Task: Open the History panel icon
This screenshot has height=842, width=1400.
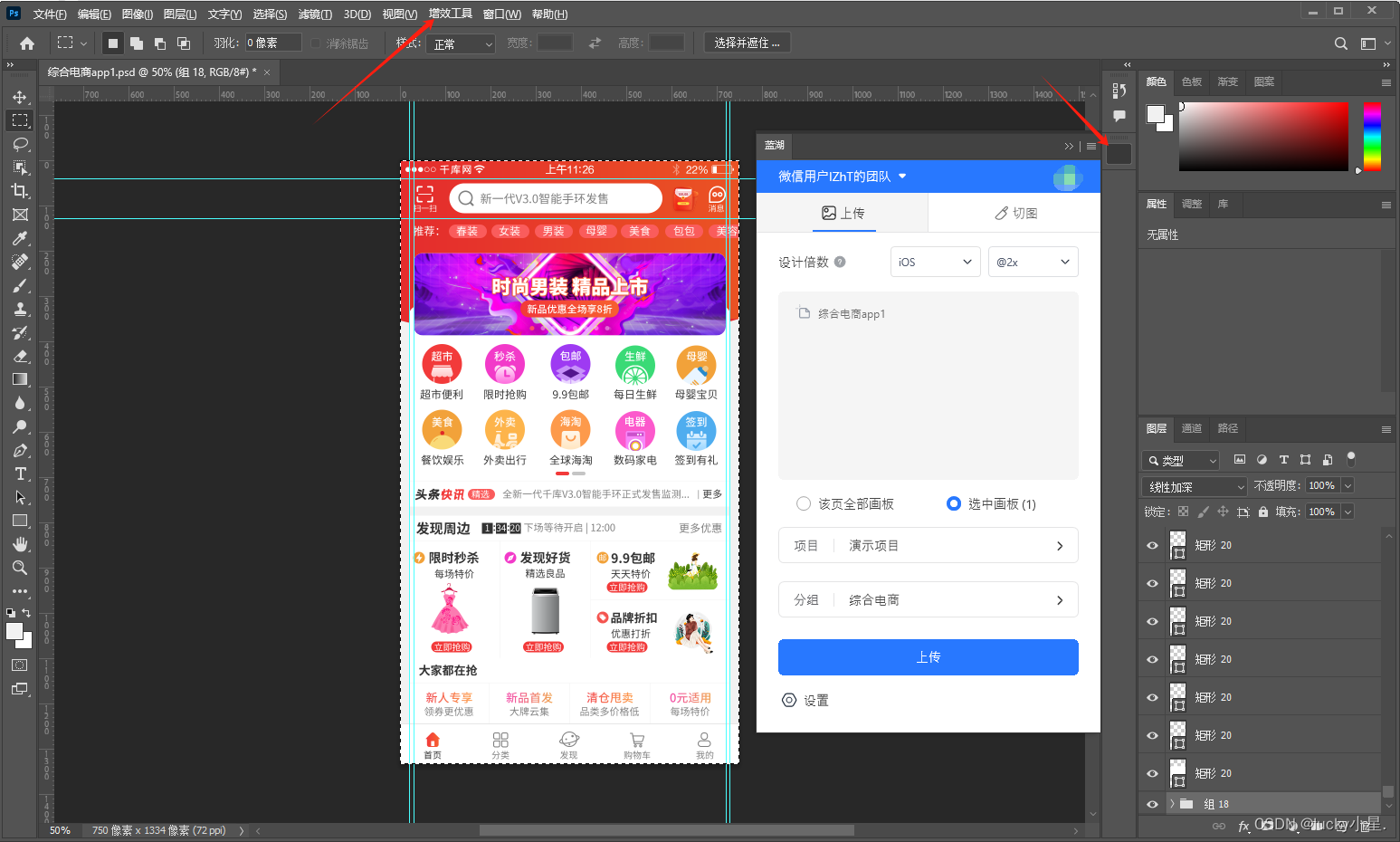Action: point(1119,91)
